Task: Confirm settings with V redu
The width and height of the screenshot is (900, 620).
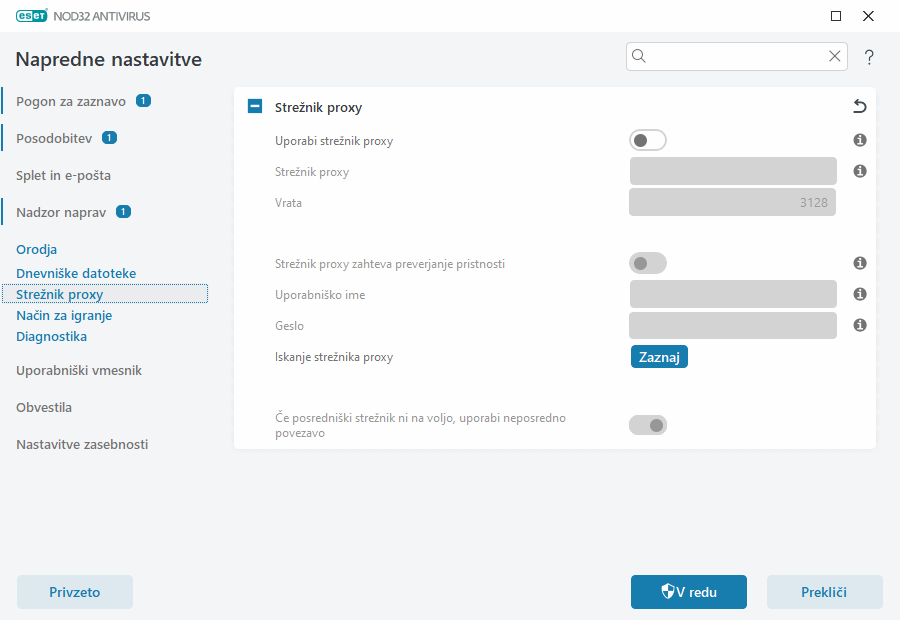Action: [x=688, y=592]
